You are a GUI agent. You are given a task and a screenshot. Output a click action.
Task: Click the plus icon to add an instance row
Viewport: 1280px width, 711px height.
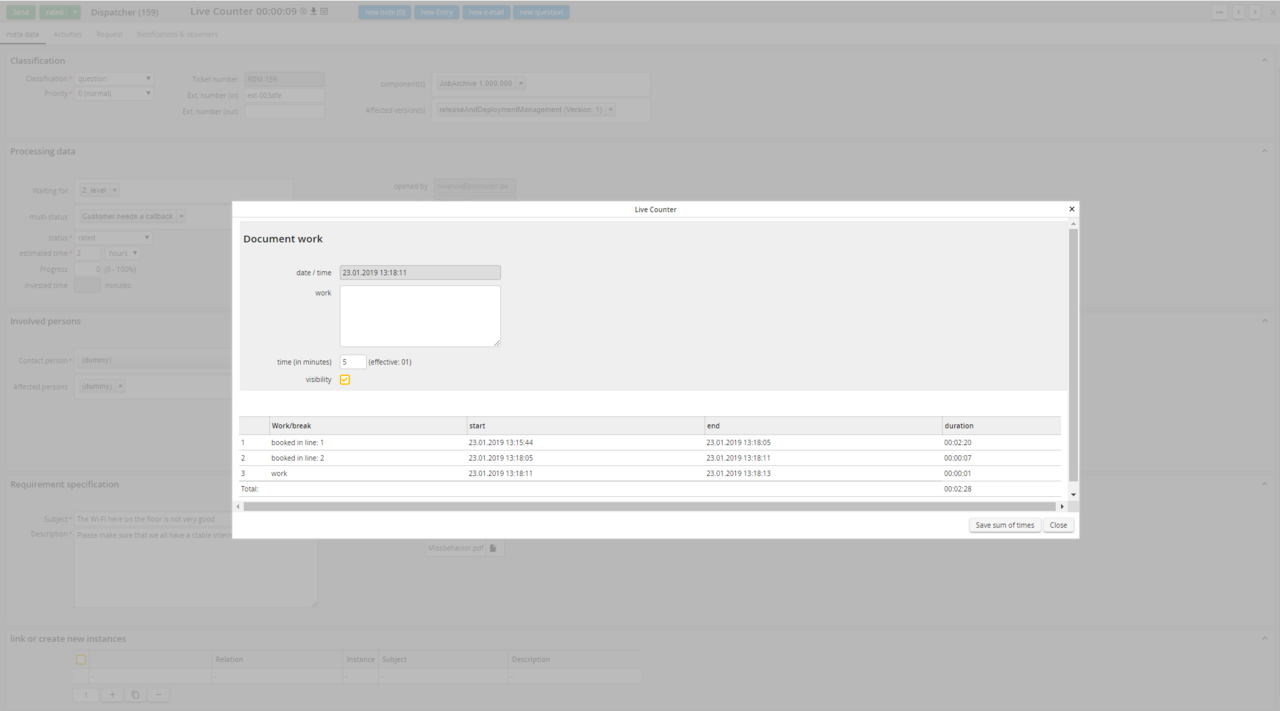112,695
